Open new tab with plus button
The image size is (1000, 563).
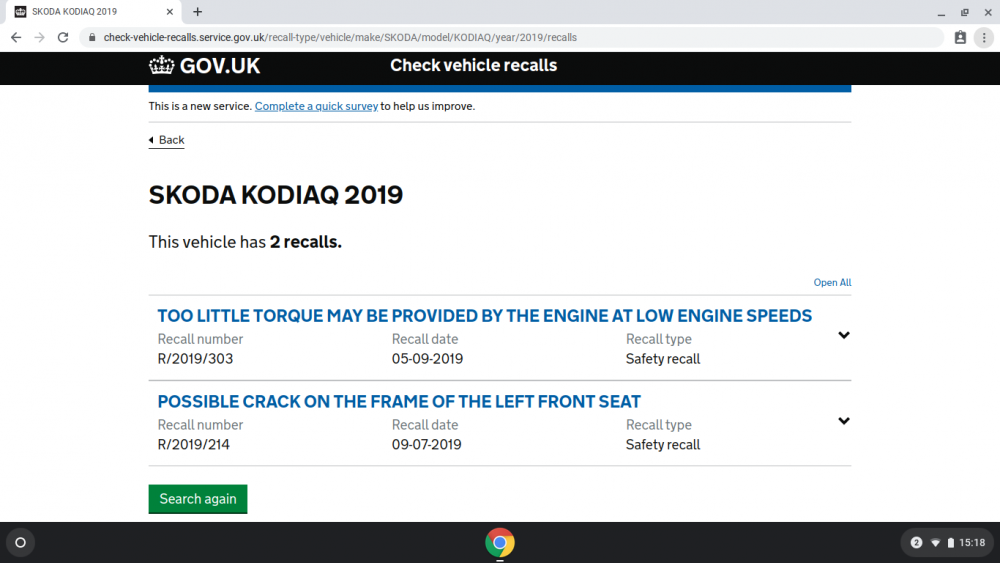coord(198,11)
